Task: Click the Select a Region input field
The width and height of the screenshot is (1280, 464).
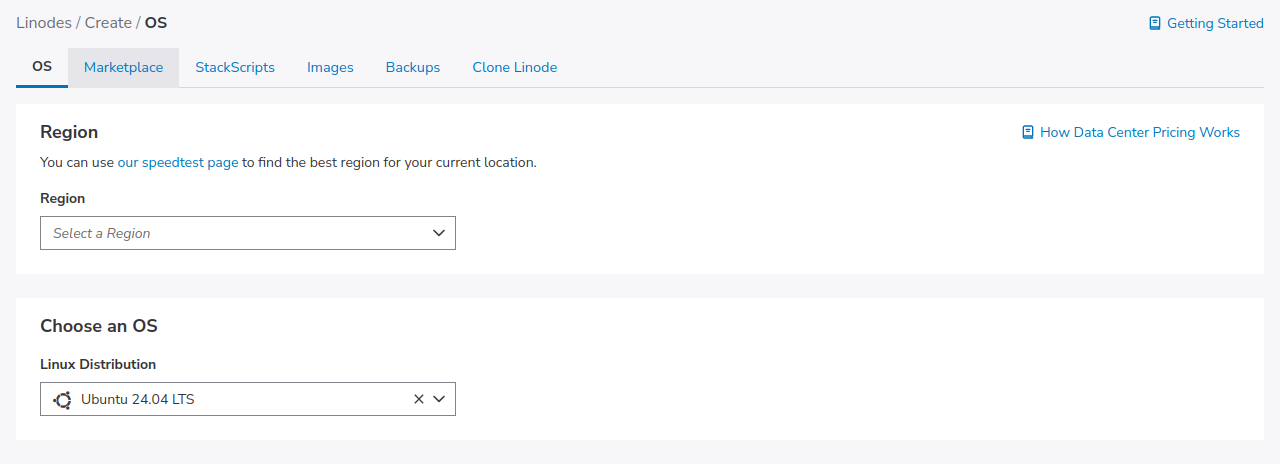Action: 230,233
